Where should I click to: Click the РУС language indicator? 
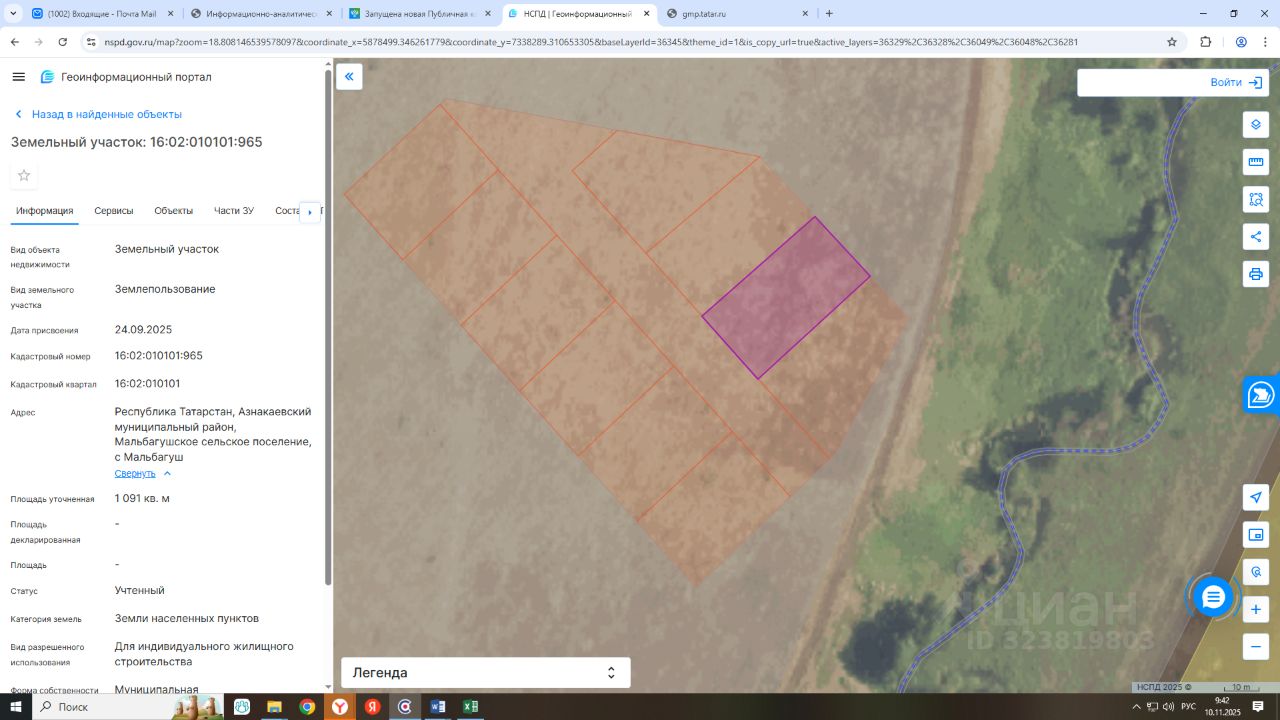(1188, 707)
